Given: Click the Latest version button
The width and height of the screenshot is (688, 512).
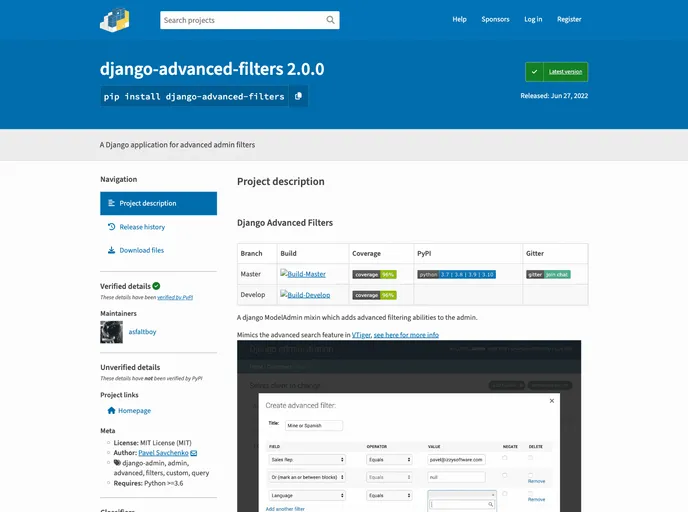Looking at the screenshot, I should 556,72.
